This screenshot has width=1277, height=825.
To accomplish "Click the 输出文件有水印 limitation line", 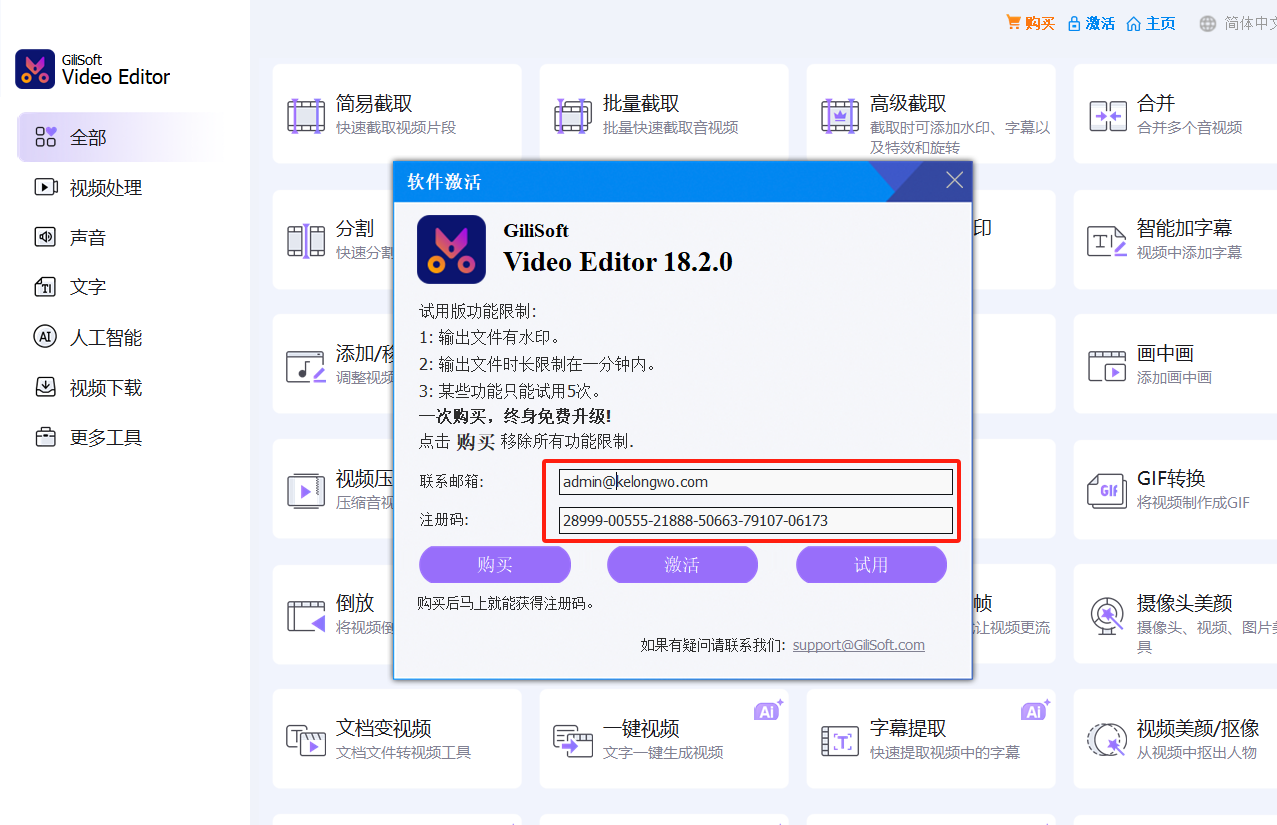I will [491, 337].
